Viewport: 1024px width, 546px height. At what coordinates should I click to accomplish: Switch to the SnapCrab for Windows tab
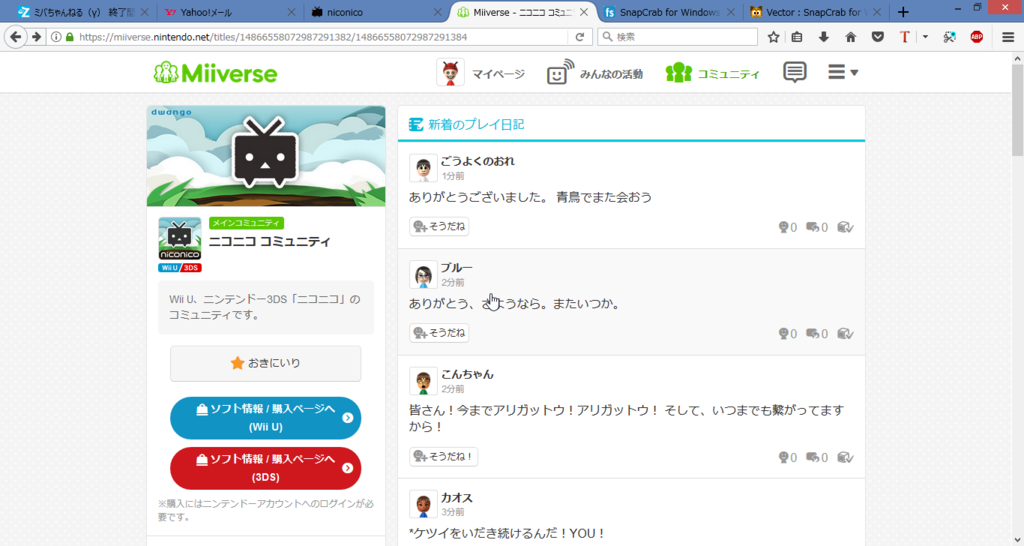(669, 12)
